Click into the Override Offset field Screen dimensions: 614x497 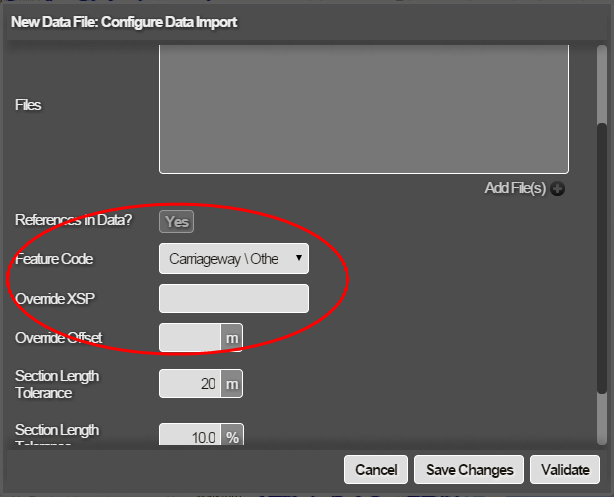(x=190, y=338)
